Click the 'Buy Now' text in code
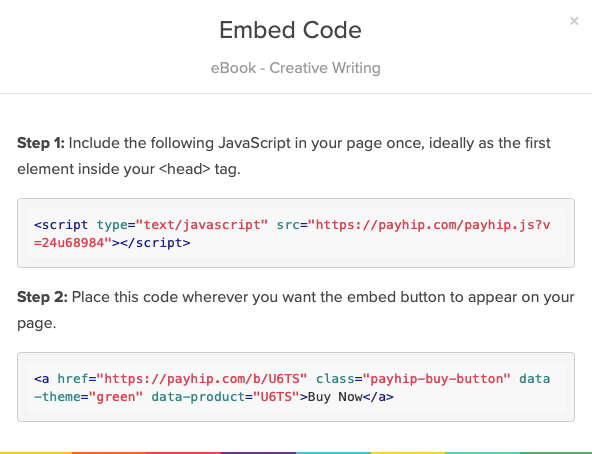592x454 pixels. [x=335, y=397]
